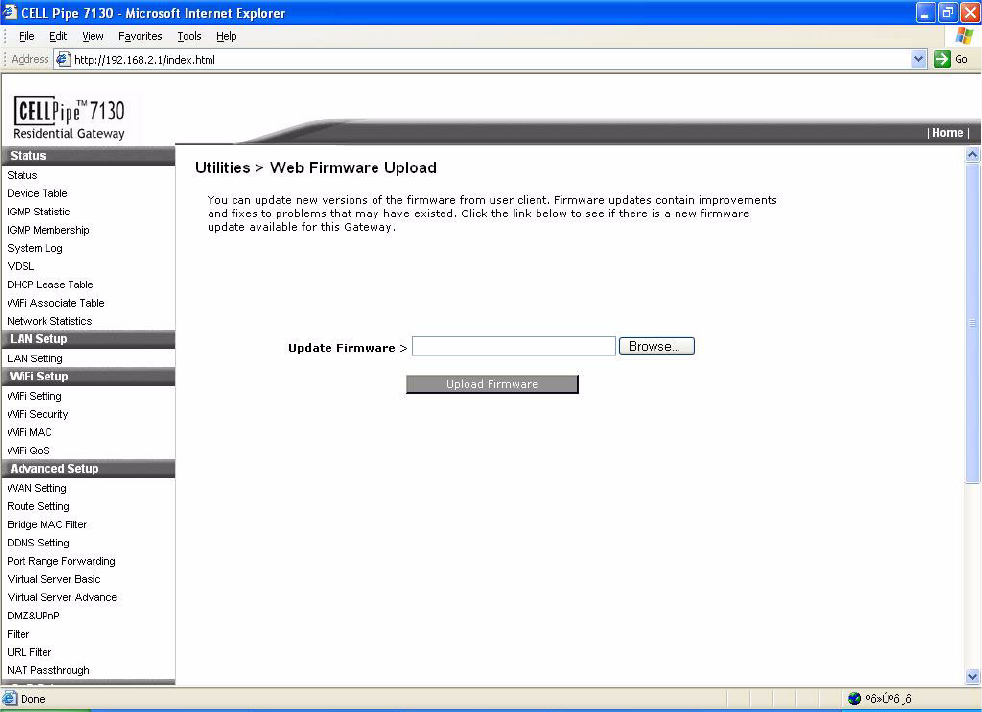Image resolution: width=982 pixels, height=712 pixels.
Task: Open Route Setting page
Action: 38,507
